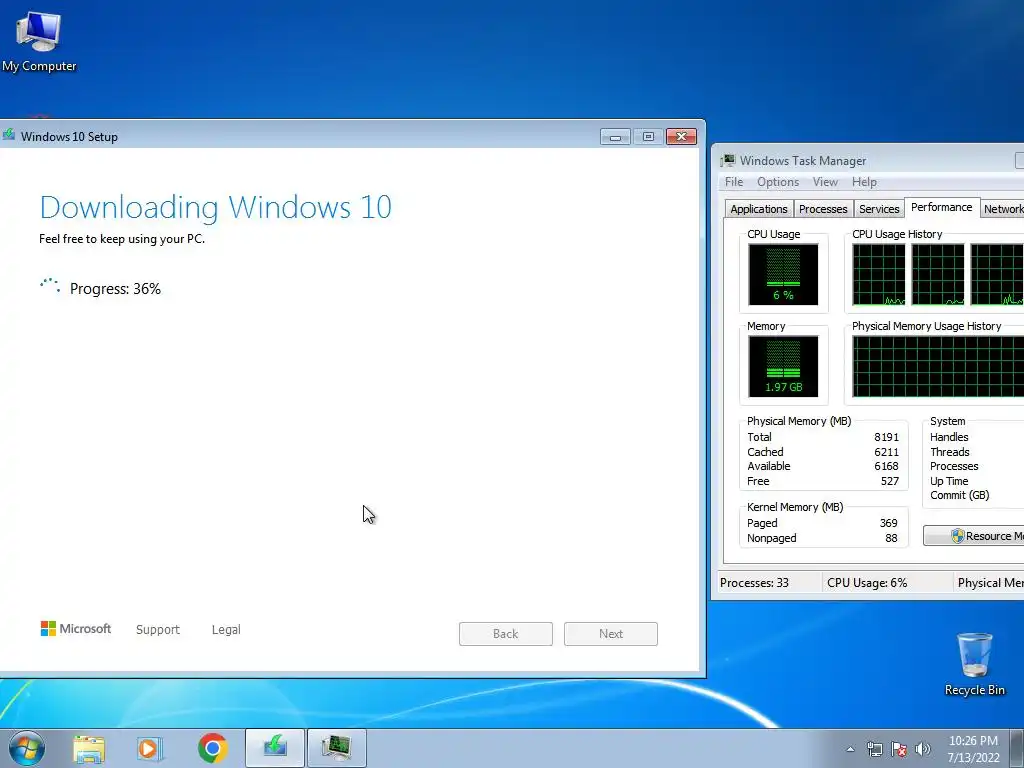Switch to the Applications tab
This screenshot has height=768, width=1024.
tap(759, 209)
